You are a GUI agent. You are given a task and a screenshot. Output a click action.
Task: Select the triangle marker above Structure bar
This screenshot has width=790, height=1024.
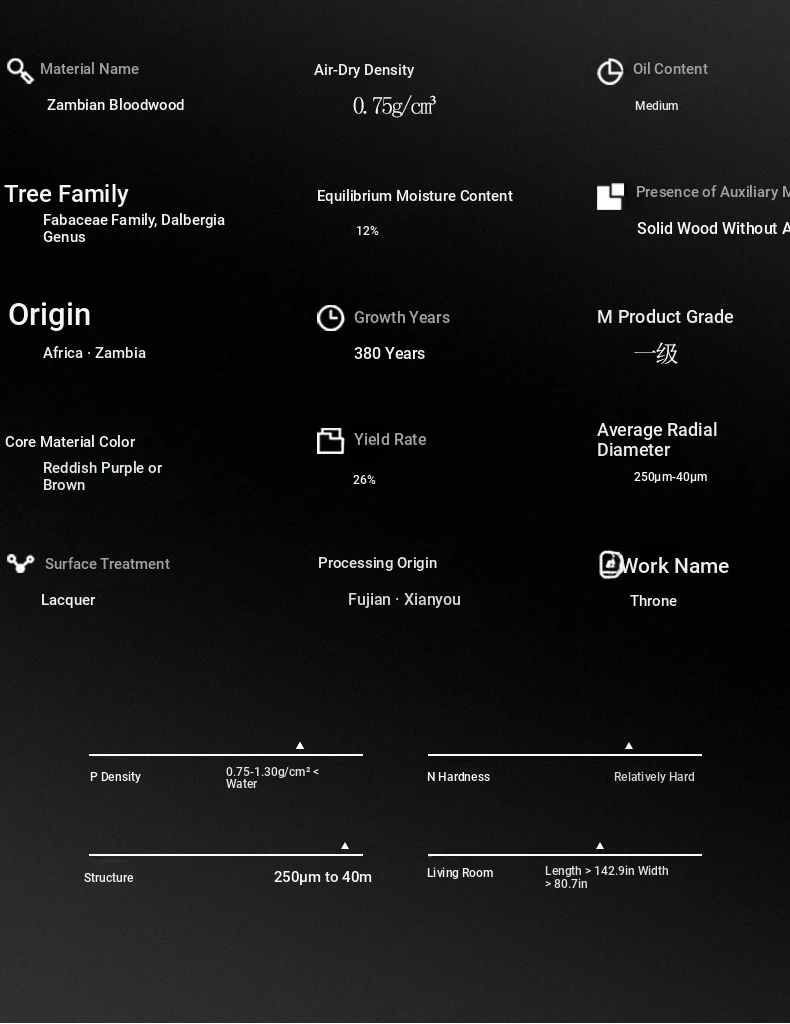345,846
